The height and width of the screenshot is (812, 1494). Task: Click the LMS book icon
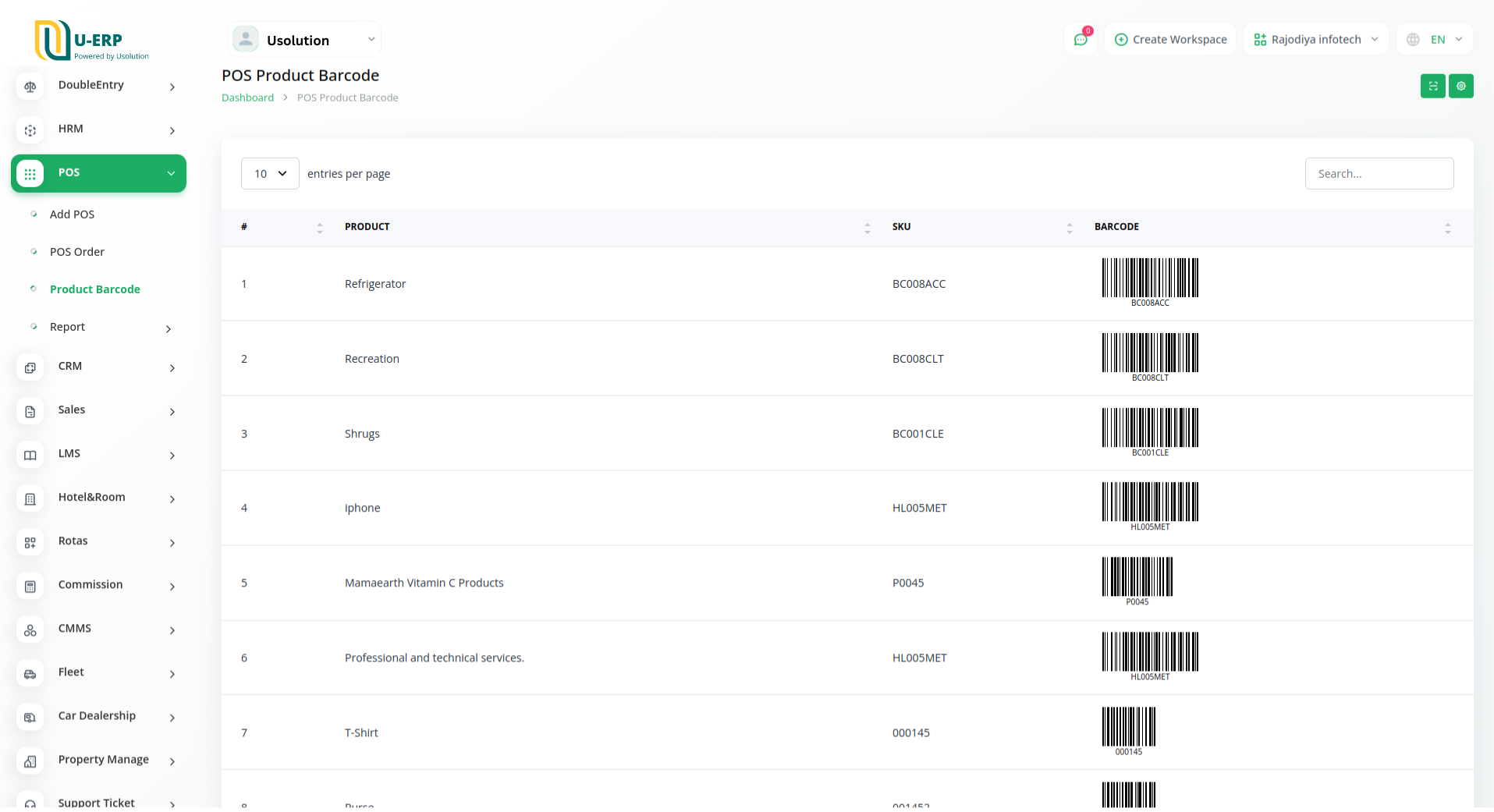point(30,455)
